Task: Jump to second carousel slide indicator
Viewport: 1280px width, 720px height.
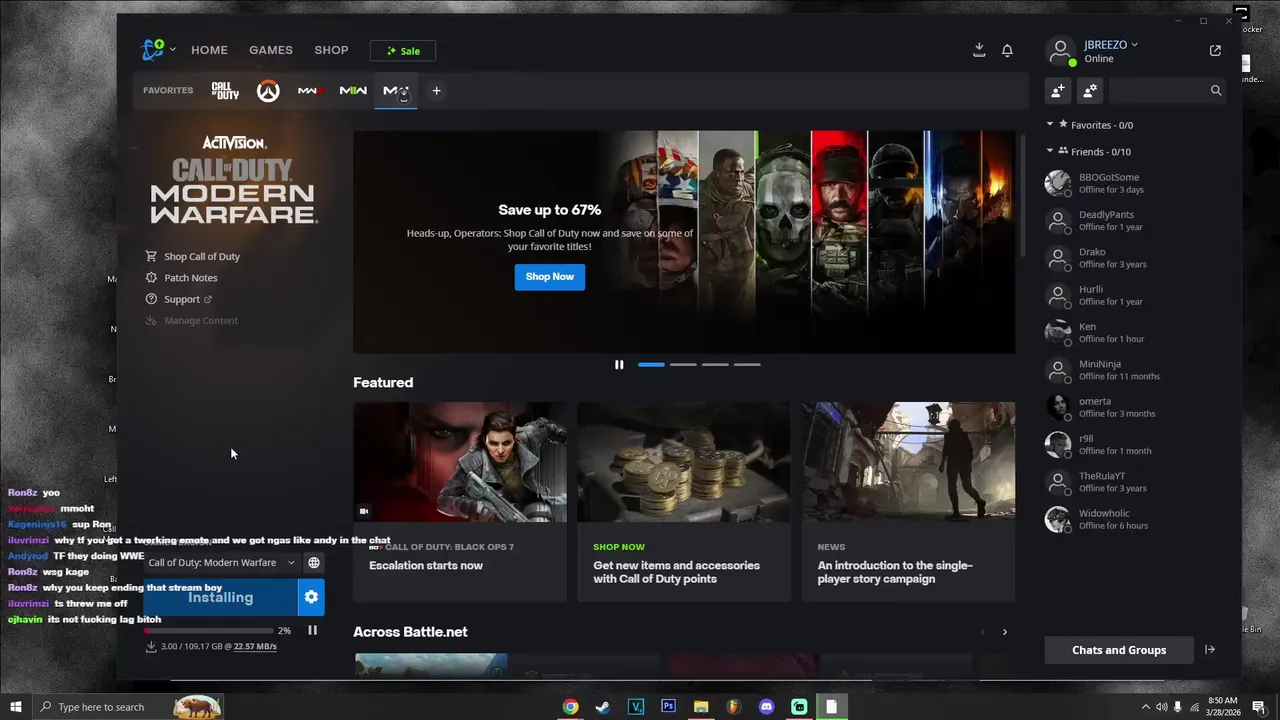Action: coord(683,365)
